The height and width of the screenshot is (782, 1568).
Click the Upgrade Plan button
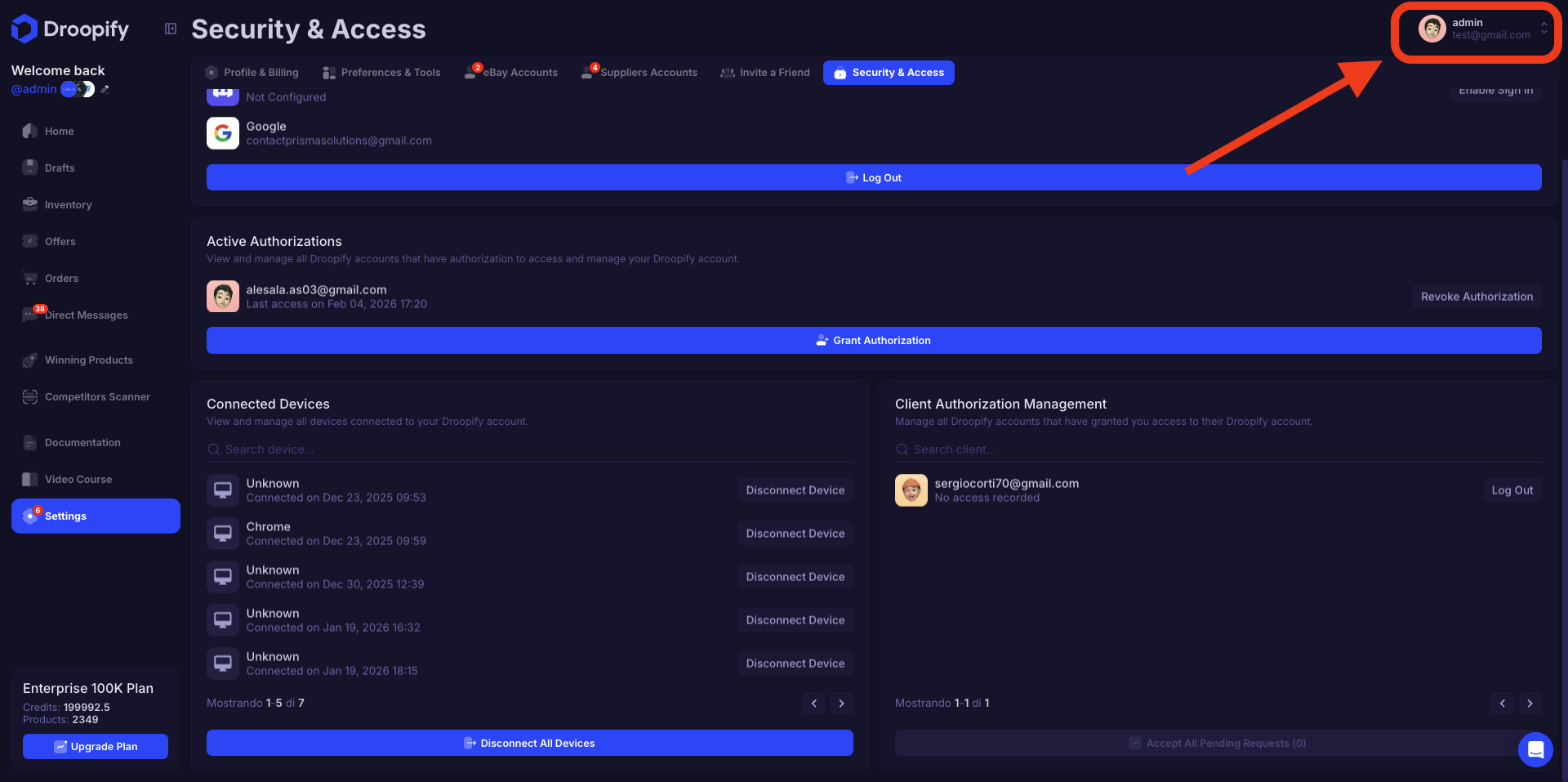96,747
